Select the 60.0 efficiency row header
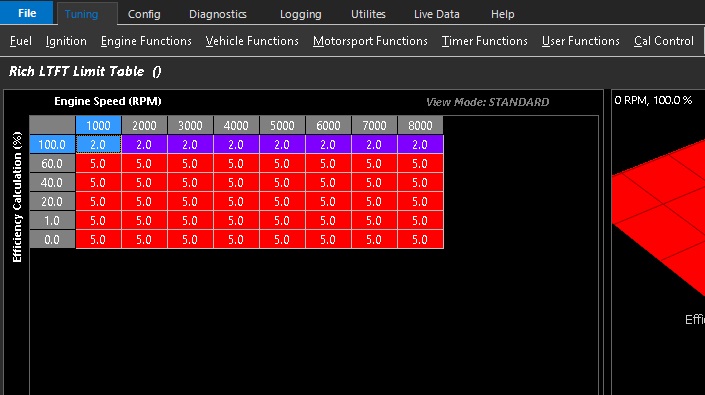Image resolution: width=705 pixels, height=395 pixels. (52, 164)
